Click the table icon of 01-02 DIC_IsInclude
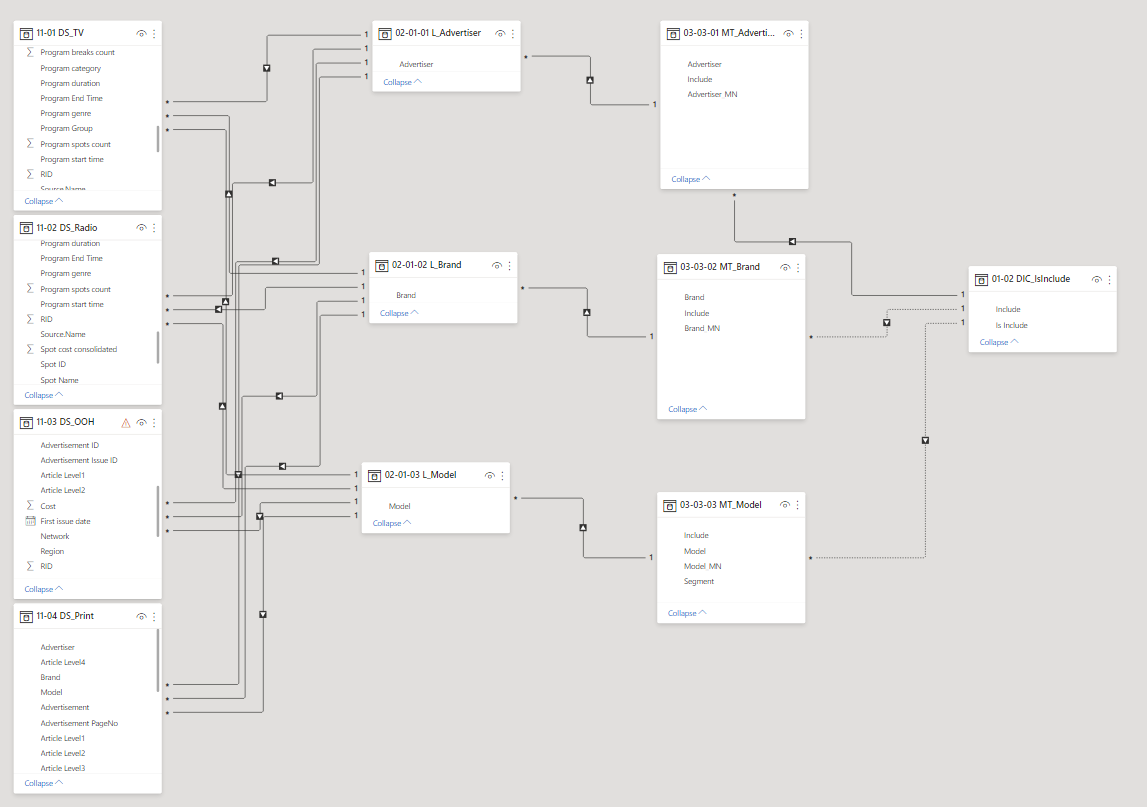Screen dimensions: 1147x807 pyautogui.click(x=982, y=279)
